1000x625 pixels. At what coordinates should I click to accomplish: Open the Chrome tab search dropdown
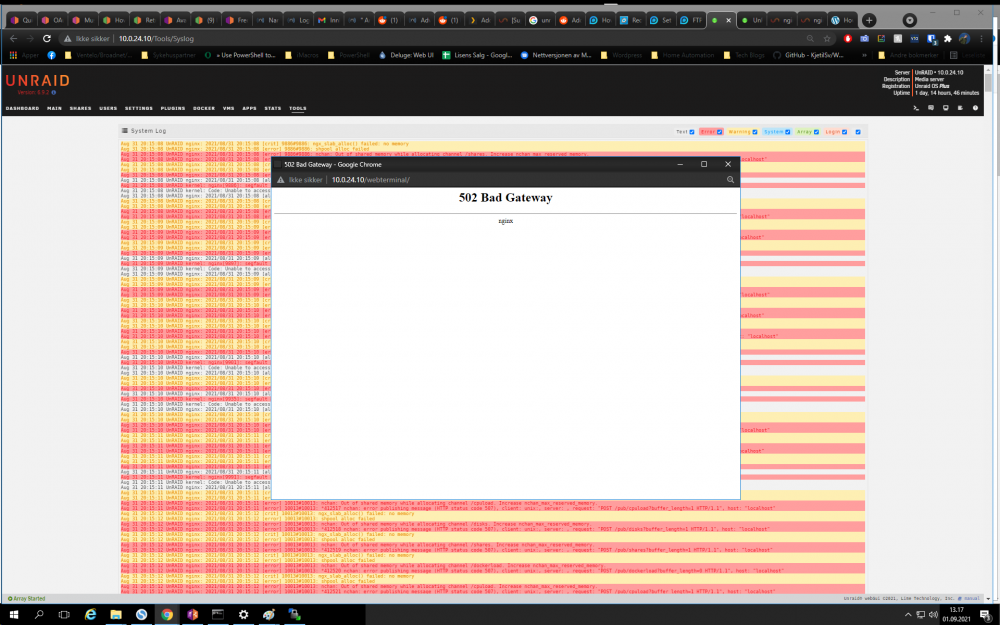coord(909,20)
